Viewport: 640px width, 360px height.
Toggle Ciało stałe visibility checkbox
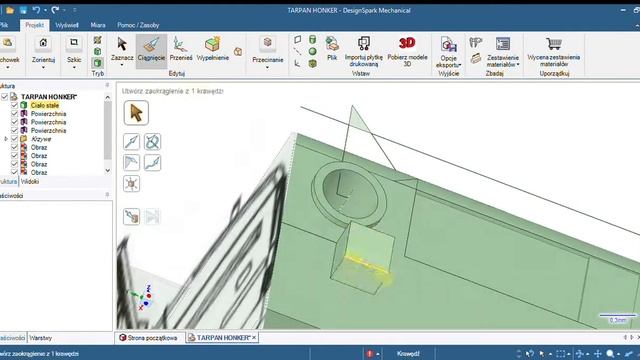pos(14,105)
